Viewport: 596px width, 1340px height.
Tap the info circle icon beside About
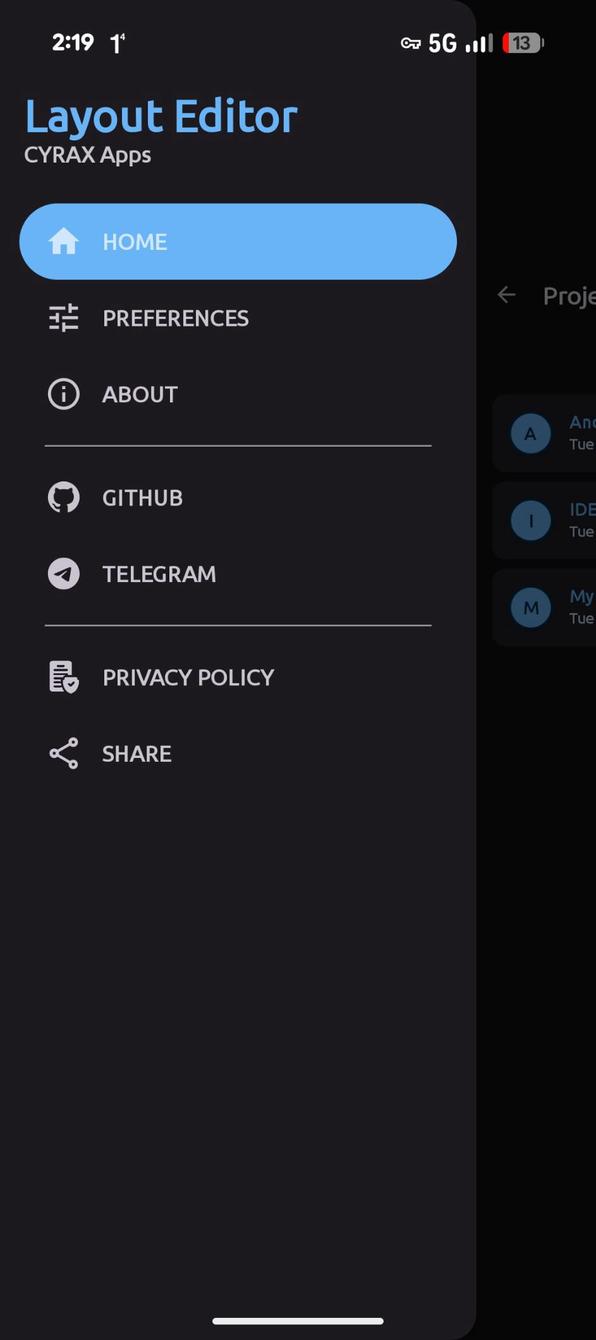[64, 394]
